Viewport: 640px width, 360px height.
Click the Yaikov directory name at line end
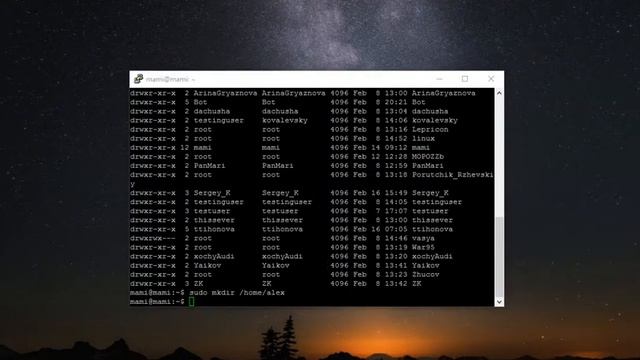(425, 265)
